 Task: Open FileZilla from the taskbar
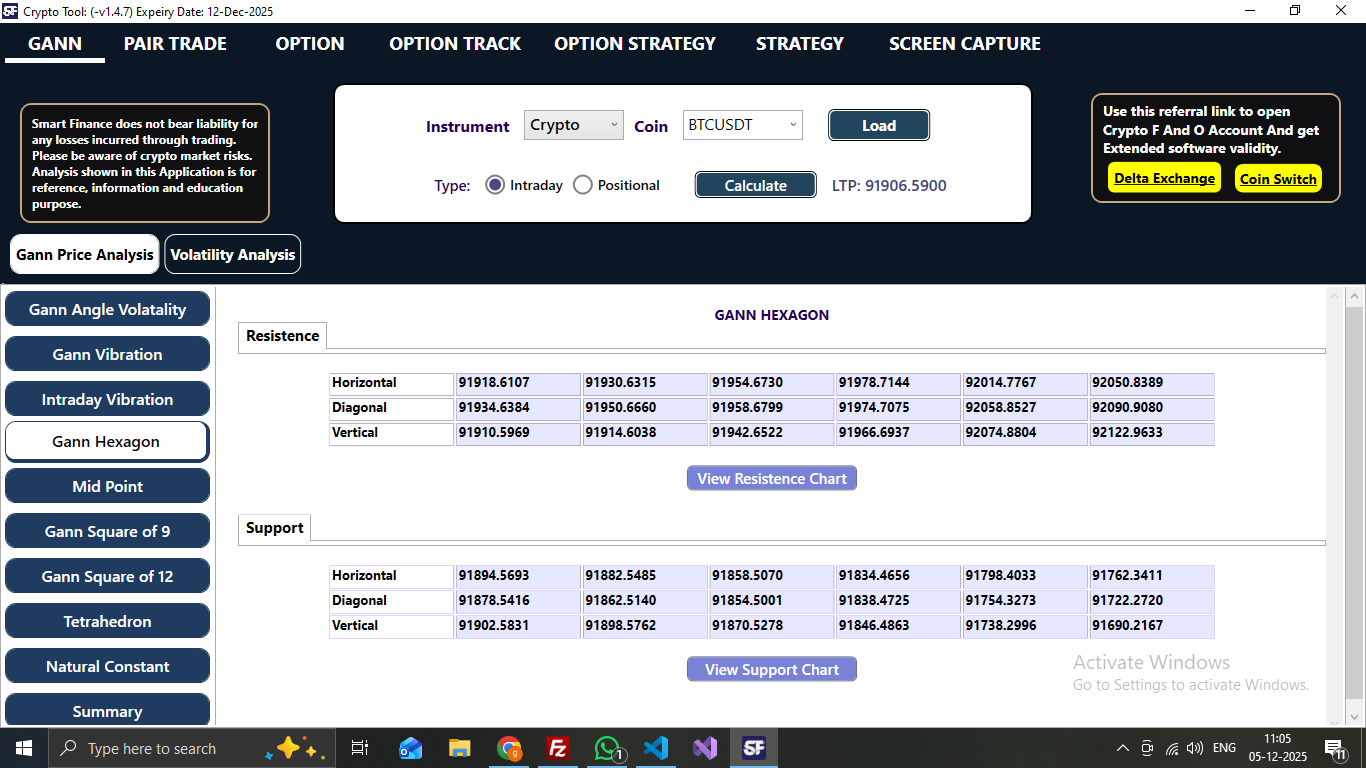pyautogui.click(x=557, y=747)
